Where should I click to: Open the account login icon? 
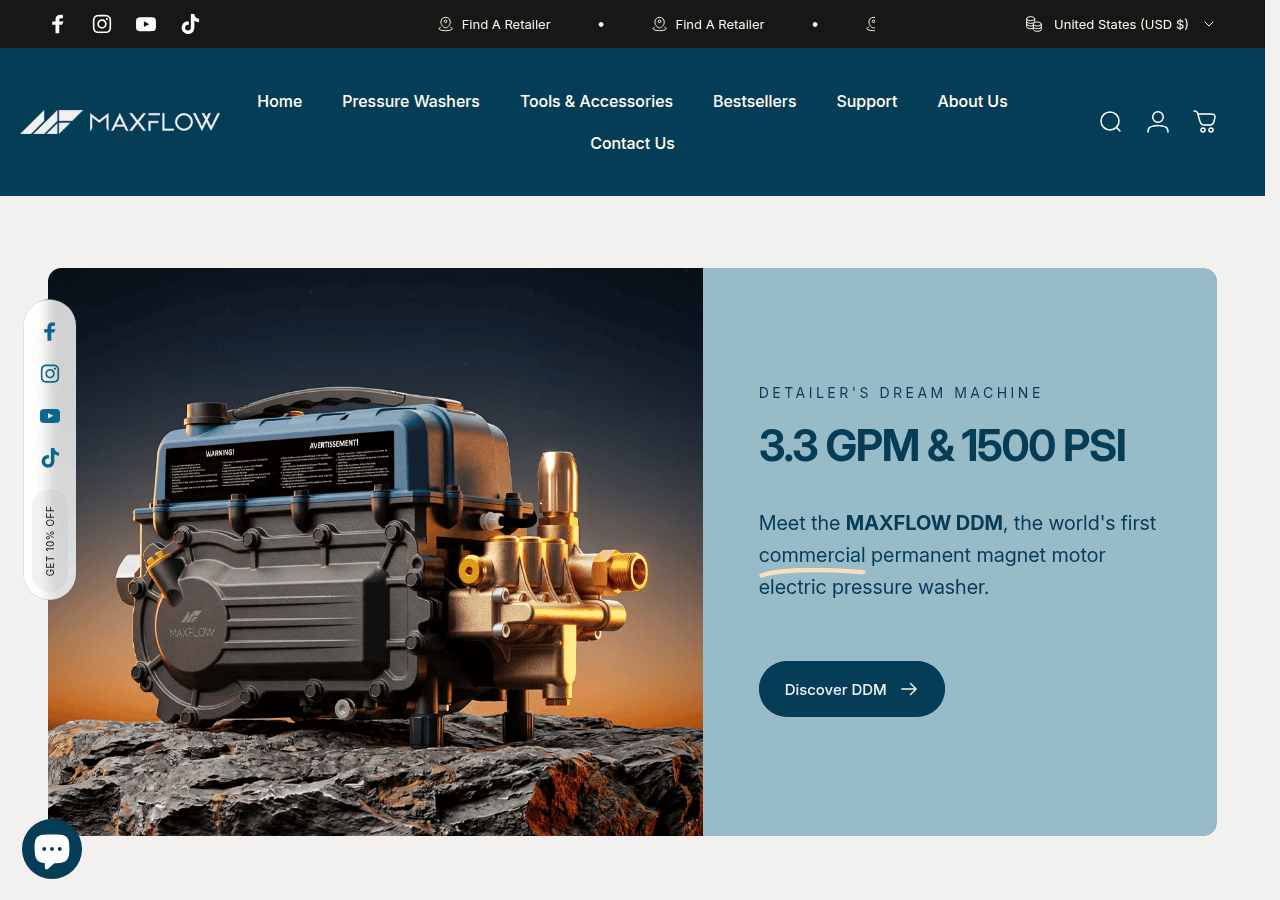[1158, 122]
